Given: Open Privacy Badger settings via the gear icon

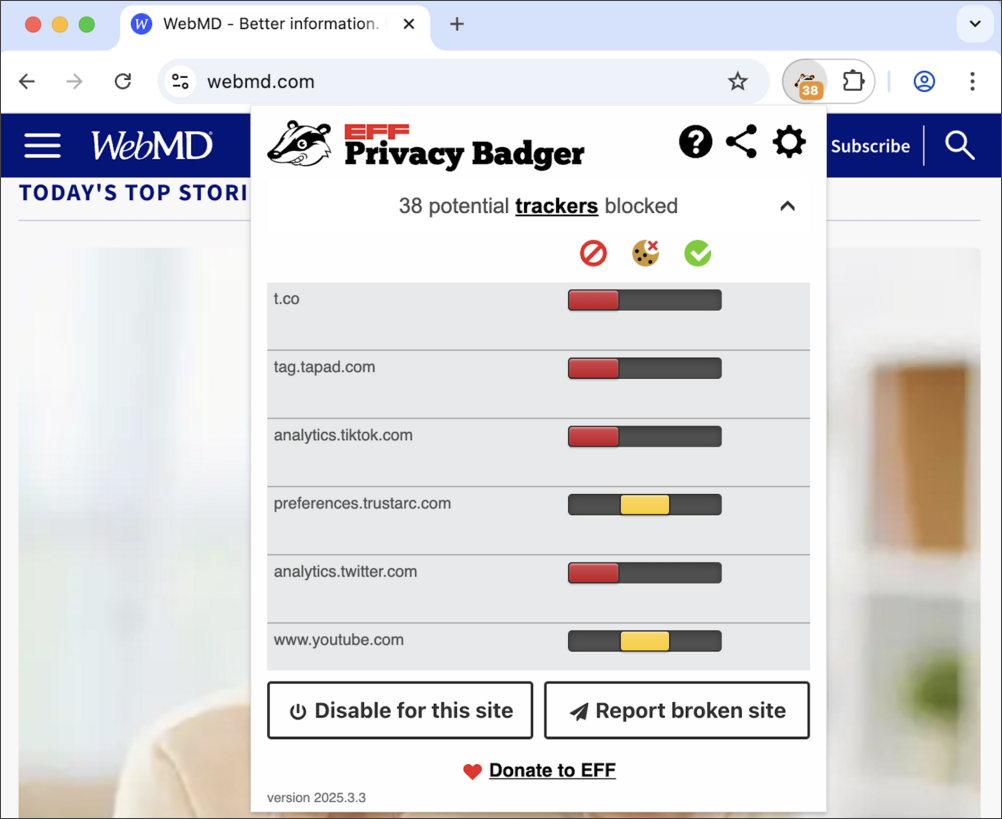Looking at the screenshot, I should [x=789, y=141].
